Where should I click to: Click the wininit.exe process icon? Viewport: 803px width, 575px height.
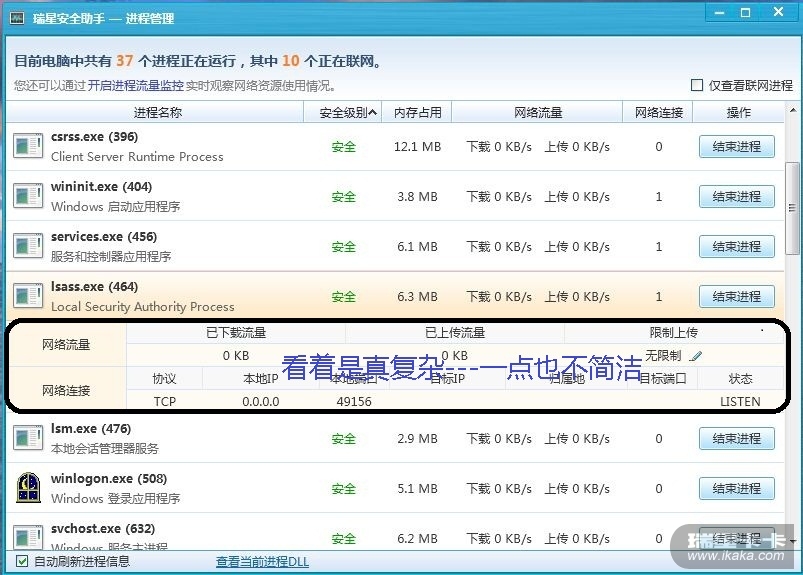[x=28, y=196]
